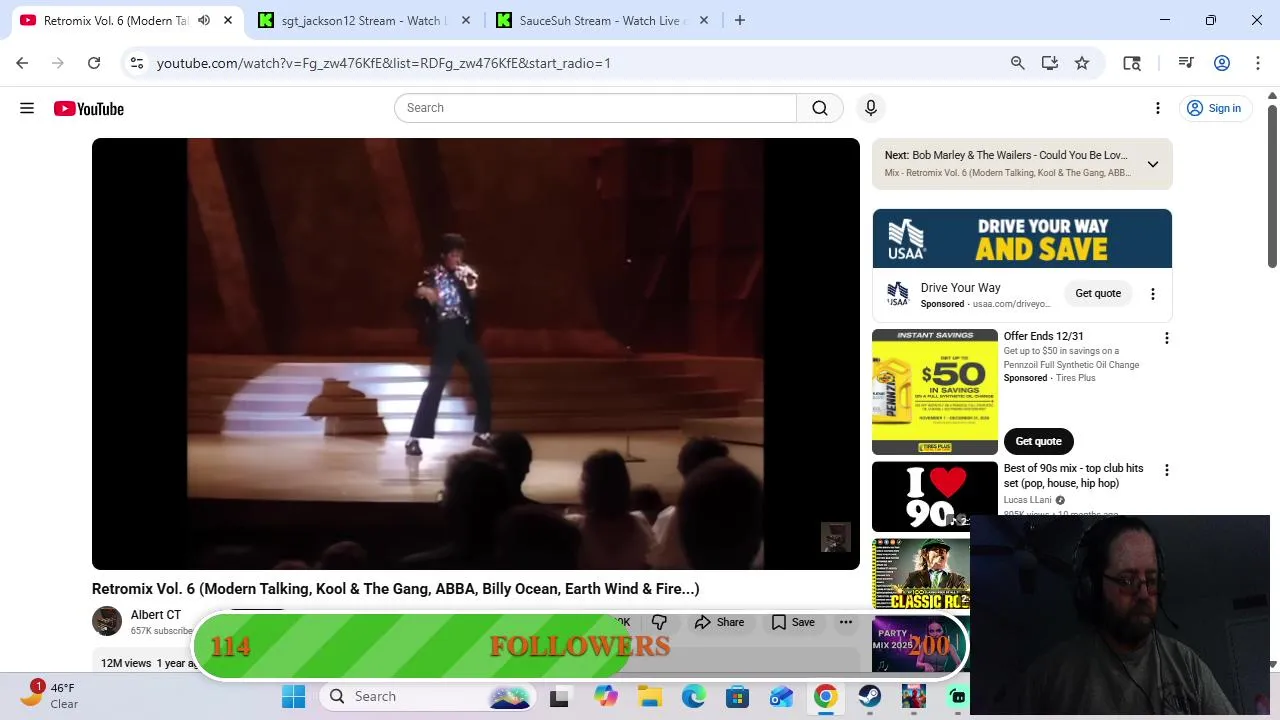1280x720 pixels.
Task: Go to the YouTube home logo
Action: 89,108
